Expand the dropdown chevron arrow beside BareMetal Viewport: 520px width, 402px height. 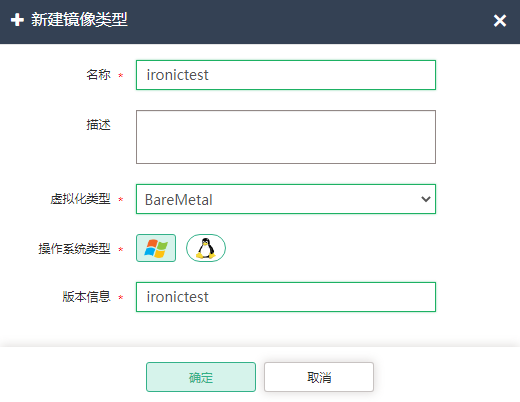[426, 199]
